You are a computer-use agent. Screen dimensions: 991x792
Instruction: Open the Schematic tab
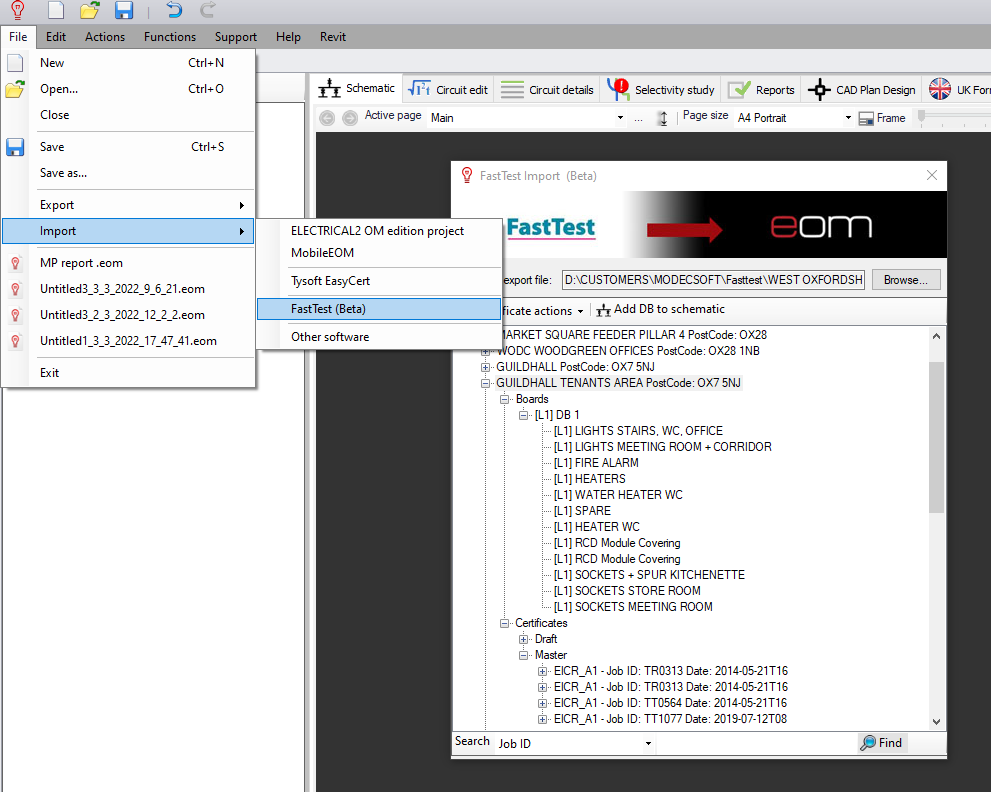[356, 88]
